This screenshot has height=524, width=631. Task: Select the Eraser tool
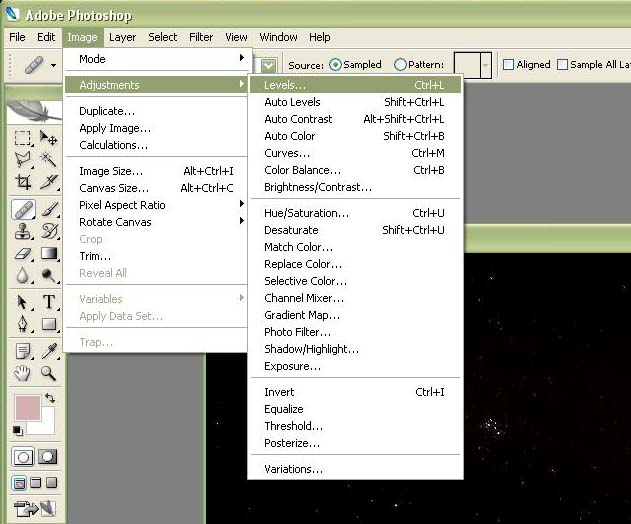point(23,254)
